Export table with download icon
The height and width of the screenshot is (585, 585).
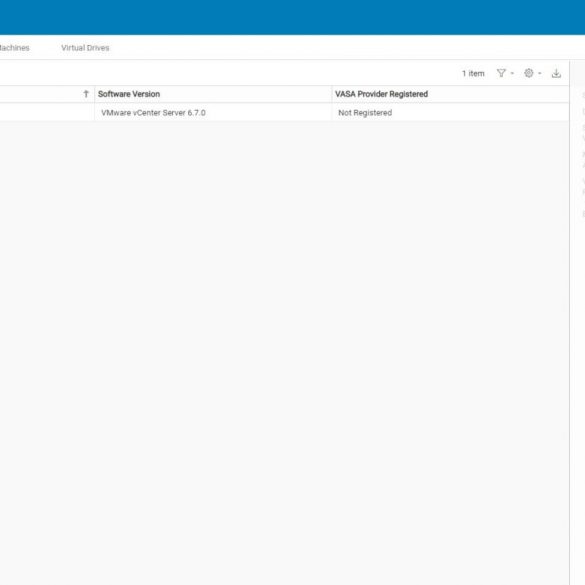pyautogui.click(x=556, y=73)
